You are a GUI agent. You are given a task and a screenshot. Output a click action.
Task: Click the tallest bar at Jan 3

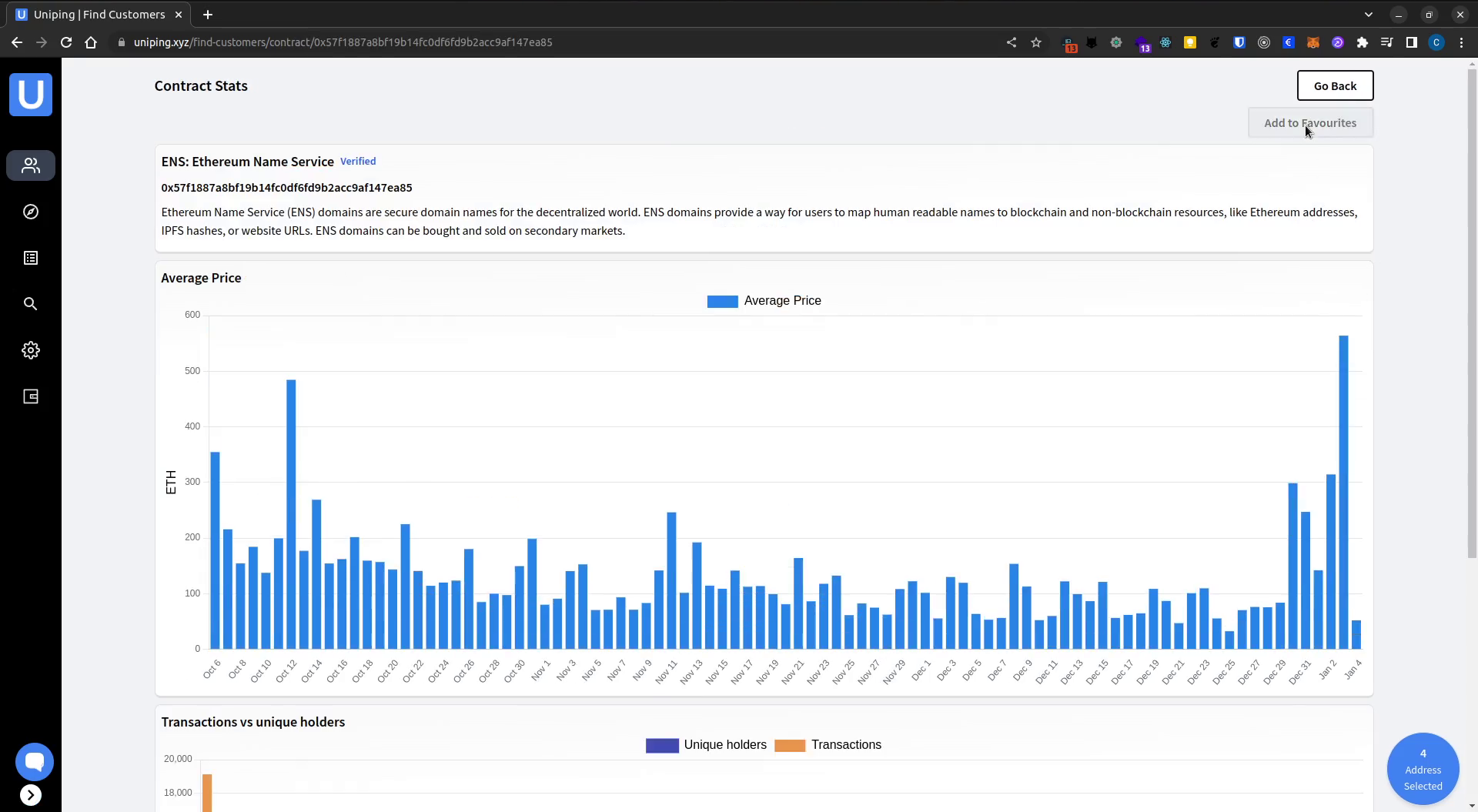click(x=1343, y=492)
